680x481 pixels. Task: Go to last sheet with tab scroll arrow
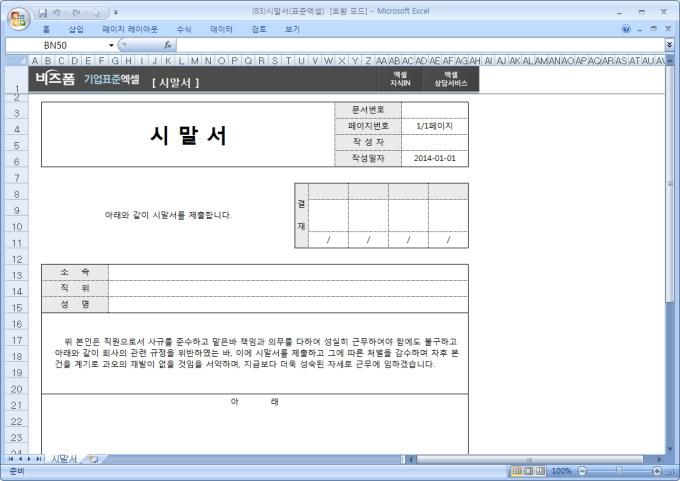point(39,459)
